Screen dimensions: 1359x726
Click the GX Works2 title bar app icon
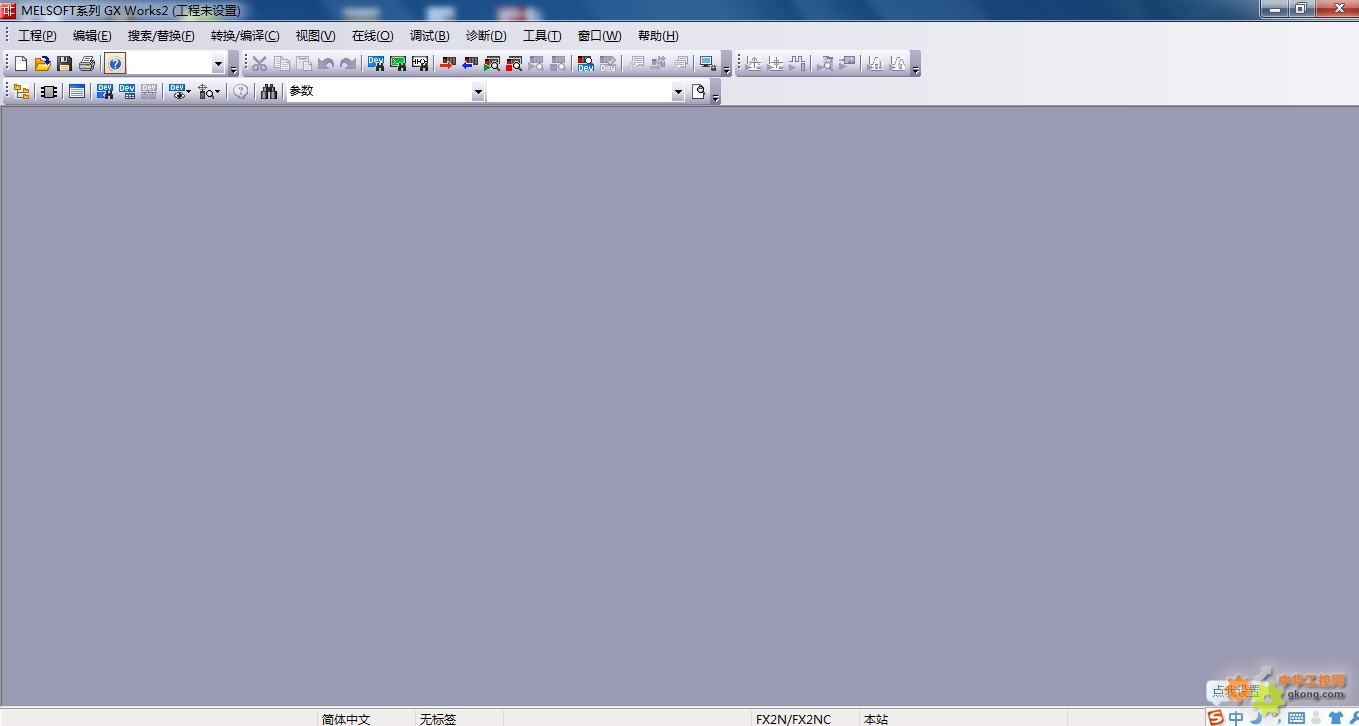[x=9, y=10]
